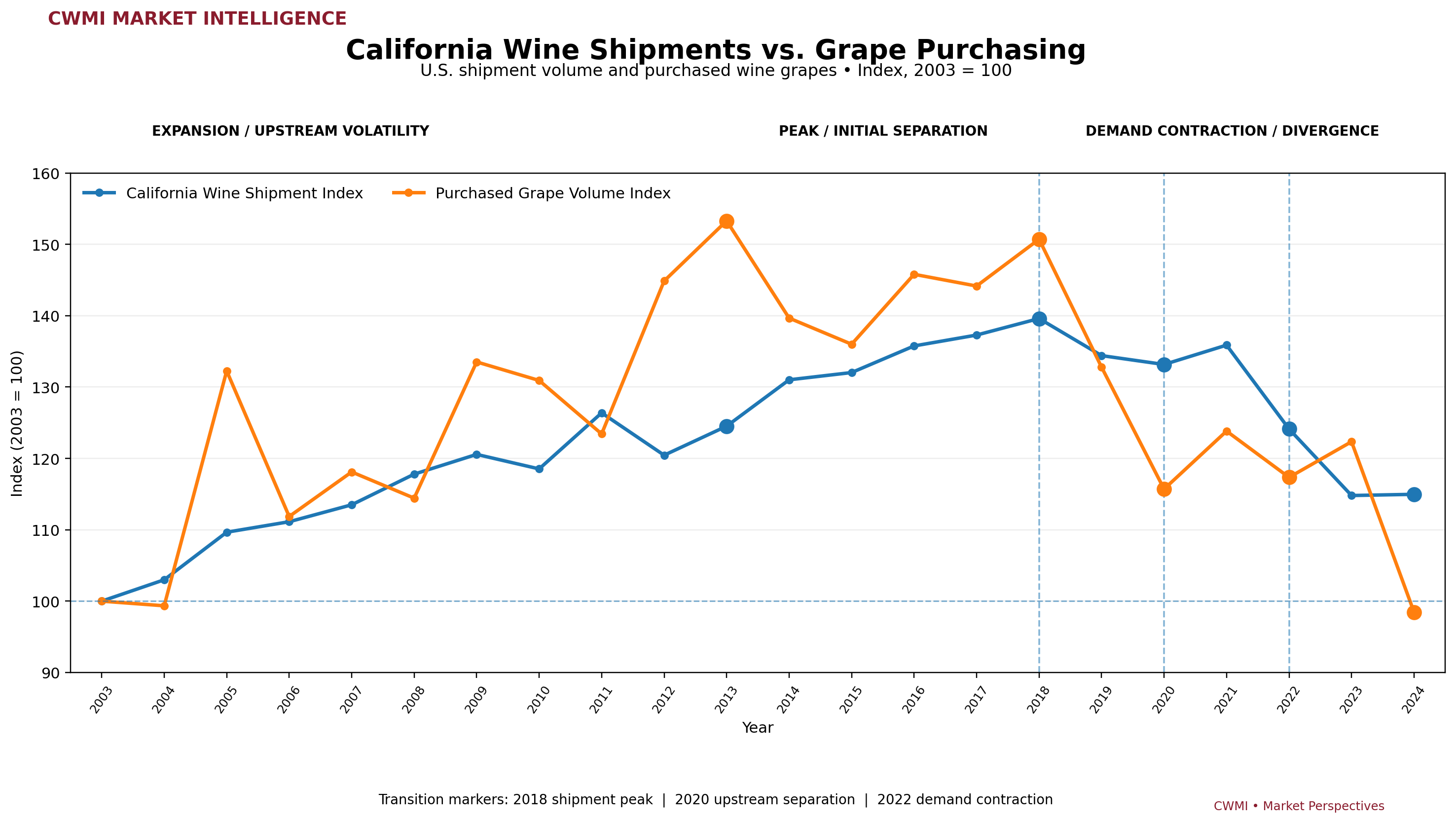Click the DEMAND CONTRACTION / DIVERGENCE phase label
This screenshot has width=1456, height=823.
tap(1232, 131)
